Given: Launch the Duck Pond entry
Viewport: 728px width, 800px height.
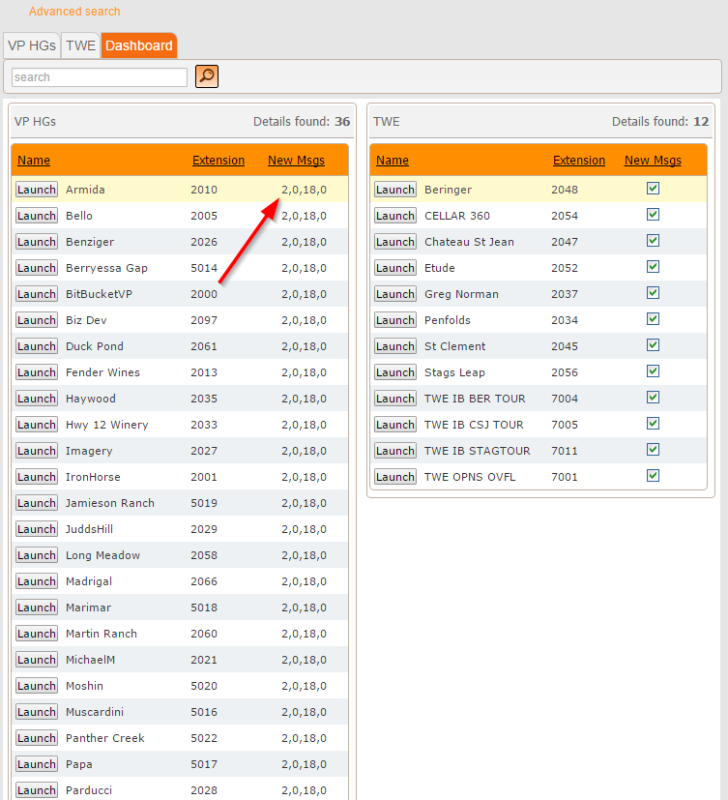Looking at the screenshot, I should 36,346.
